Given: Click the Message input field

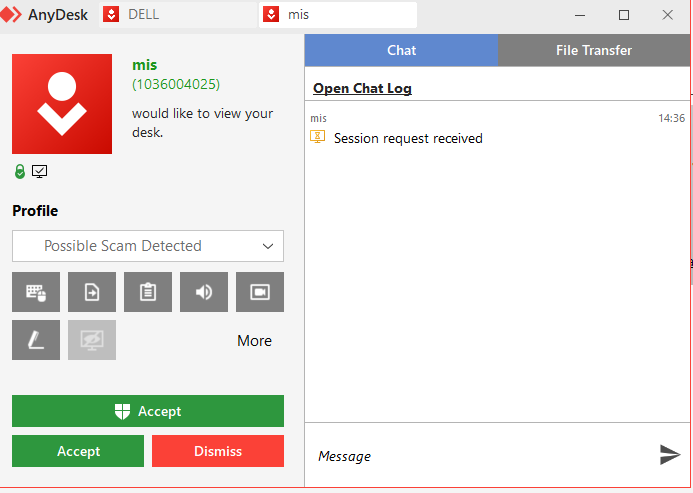Looking at the screenshot, I should (x=482, y=455).
